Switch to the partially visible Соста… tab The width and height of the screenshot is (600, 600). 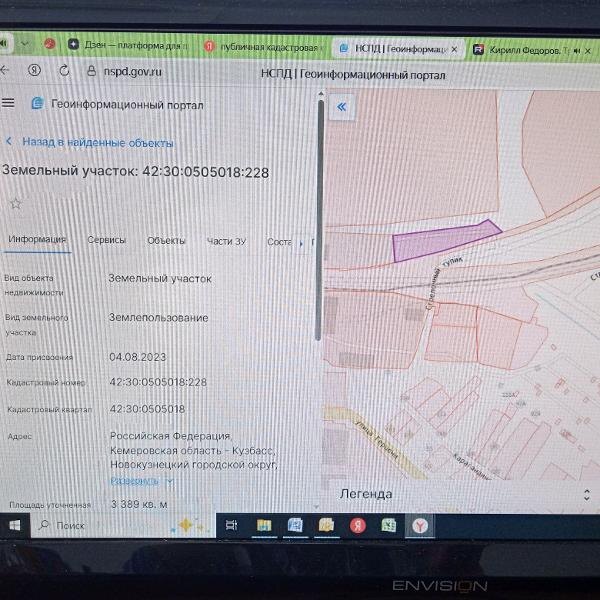click(279, 242)
